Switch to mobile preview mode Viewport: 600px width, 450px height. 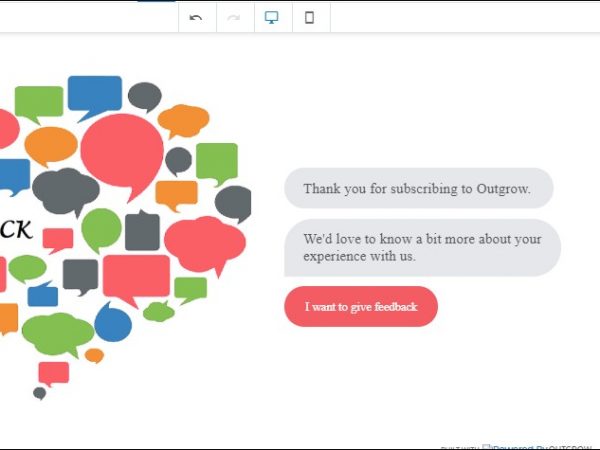[x=310, y=17]
